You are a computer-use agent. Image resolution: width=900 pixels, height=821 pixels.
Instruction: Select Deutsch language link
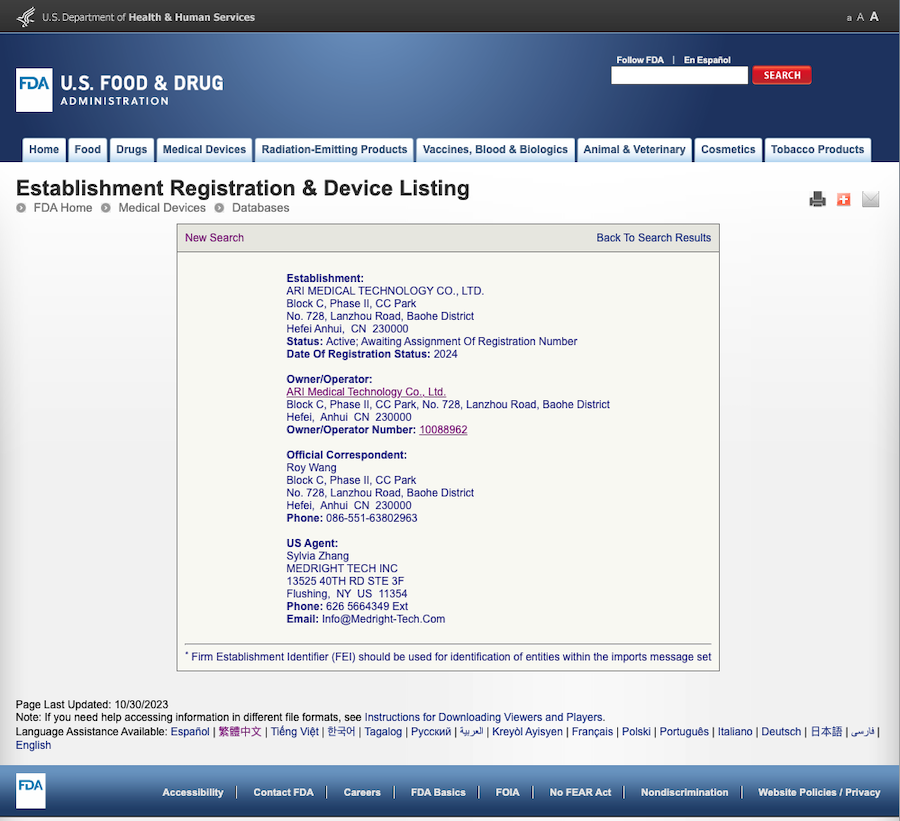tap(781, 731)
